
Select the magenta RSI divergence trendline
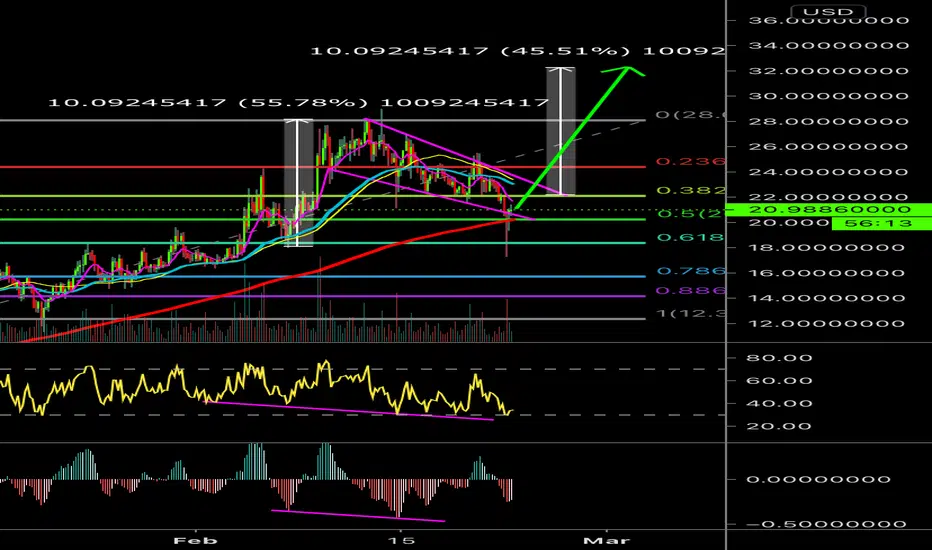pos(348,411)
